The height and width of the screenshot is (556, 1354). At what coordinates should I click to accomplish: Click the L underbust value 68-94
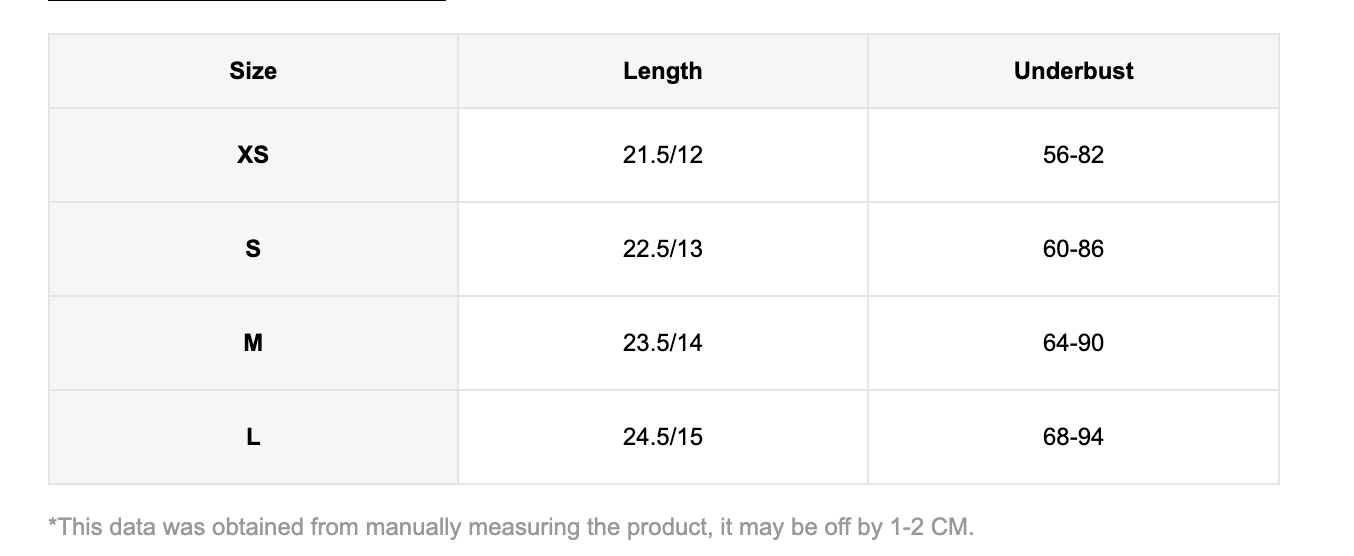coord(1073,437)
